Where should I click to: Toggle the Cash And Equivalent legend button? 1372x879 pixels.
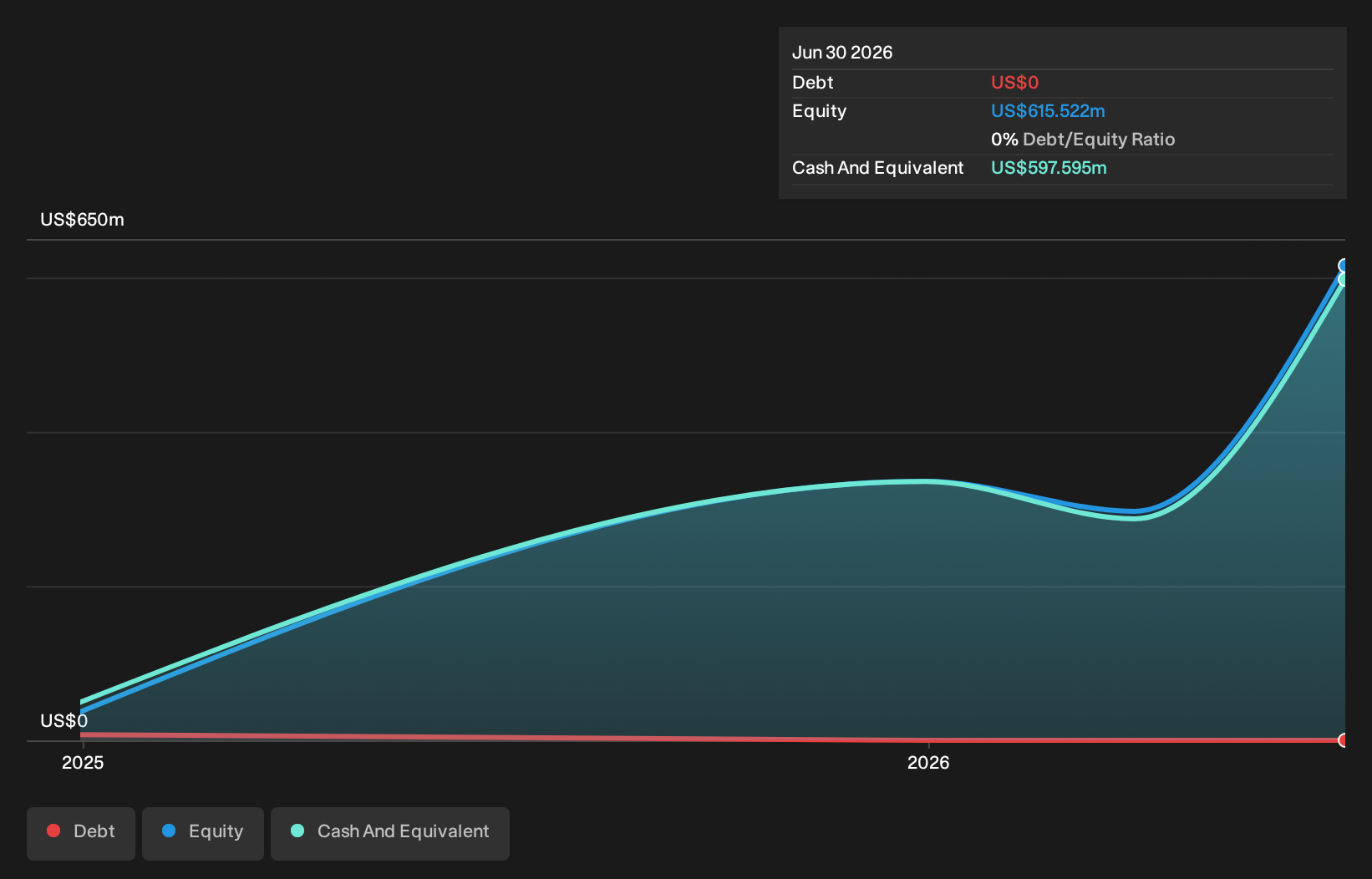pos(390,833)
